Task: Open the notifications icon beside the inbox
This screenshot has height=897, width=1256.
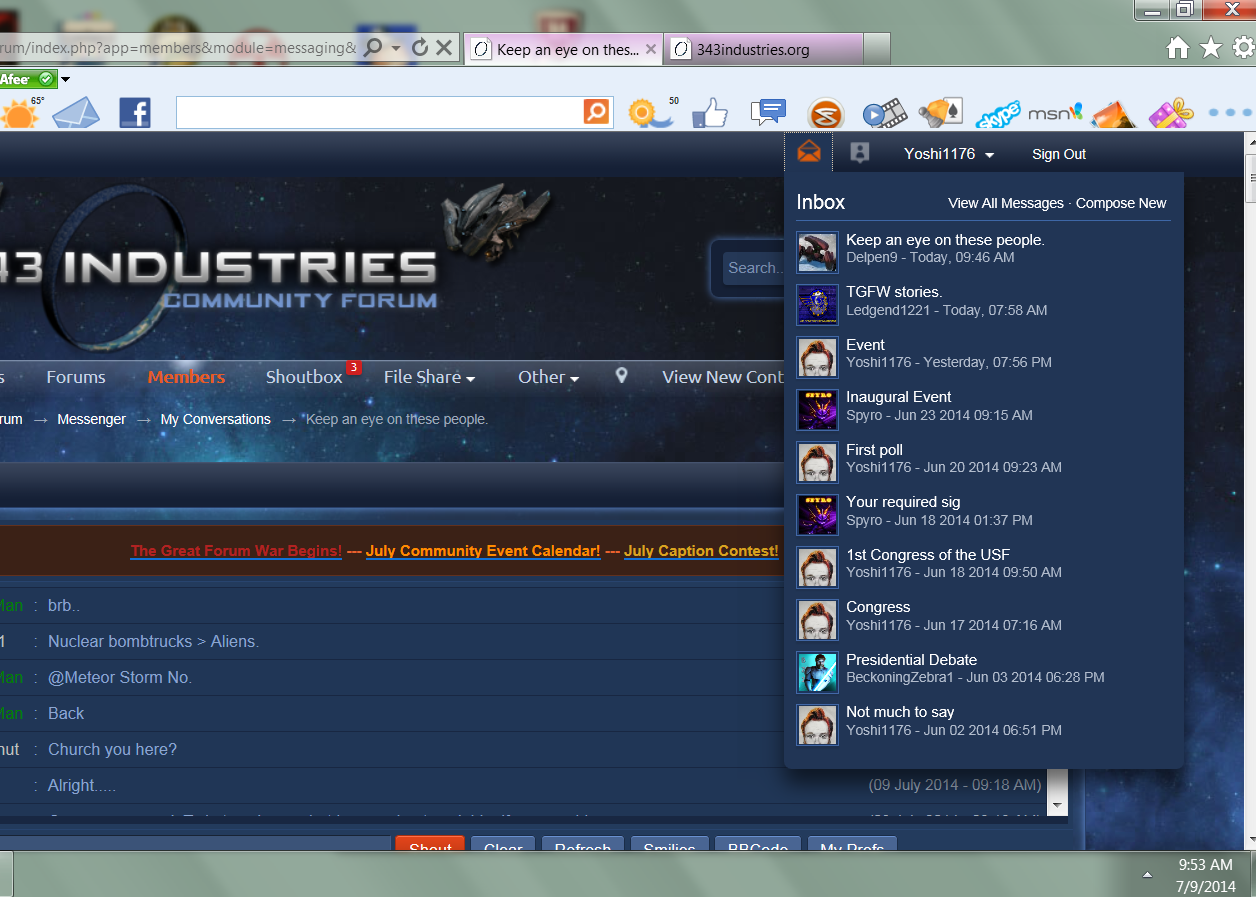Action: [859, 153]
